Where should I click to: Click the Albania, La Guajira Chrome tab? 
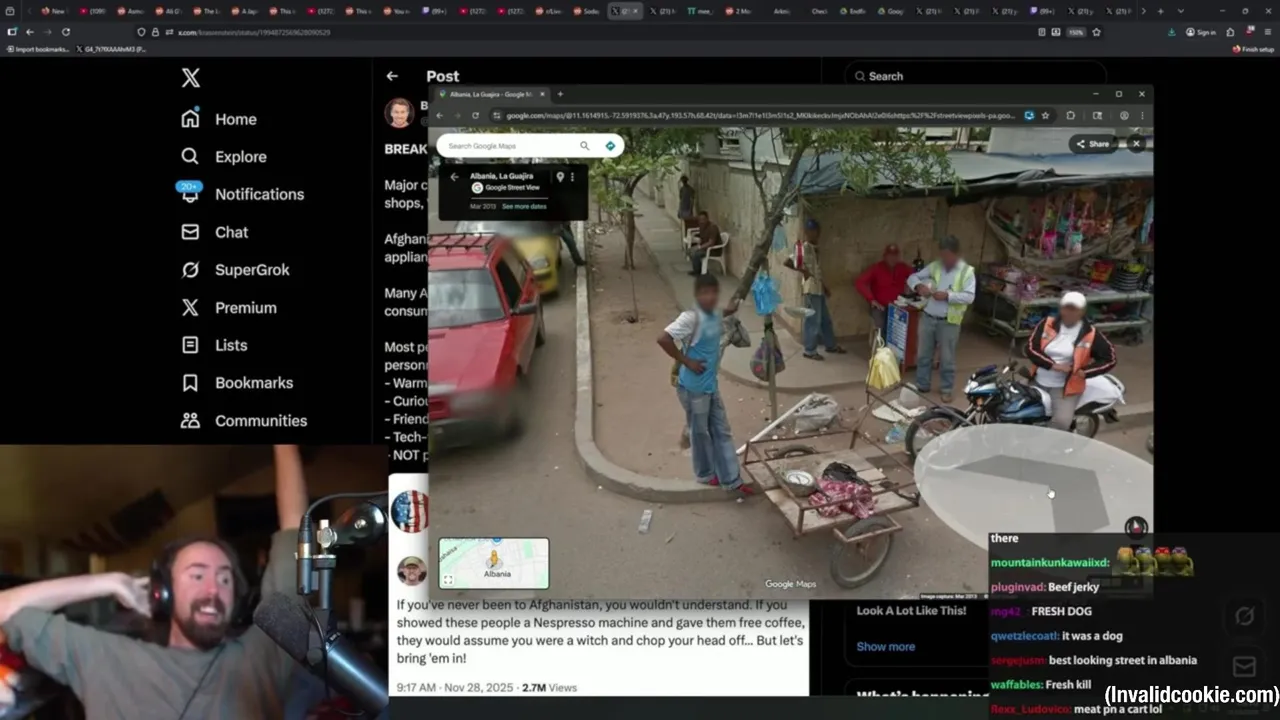(x=490, y=94)
